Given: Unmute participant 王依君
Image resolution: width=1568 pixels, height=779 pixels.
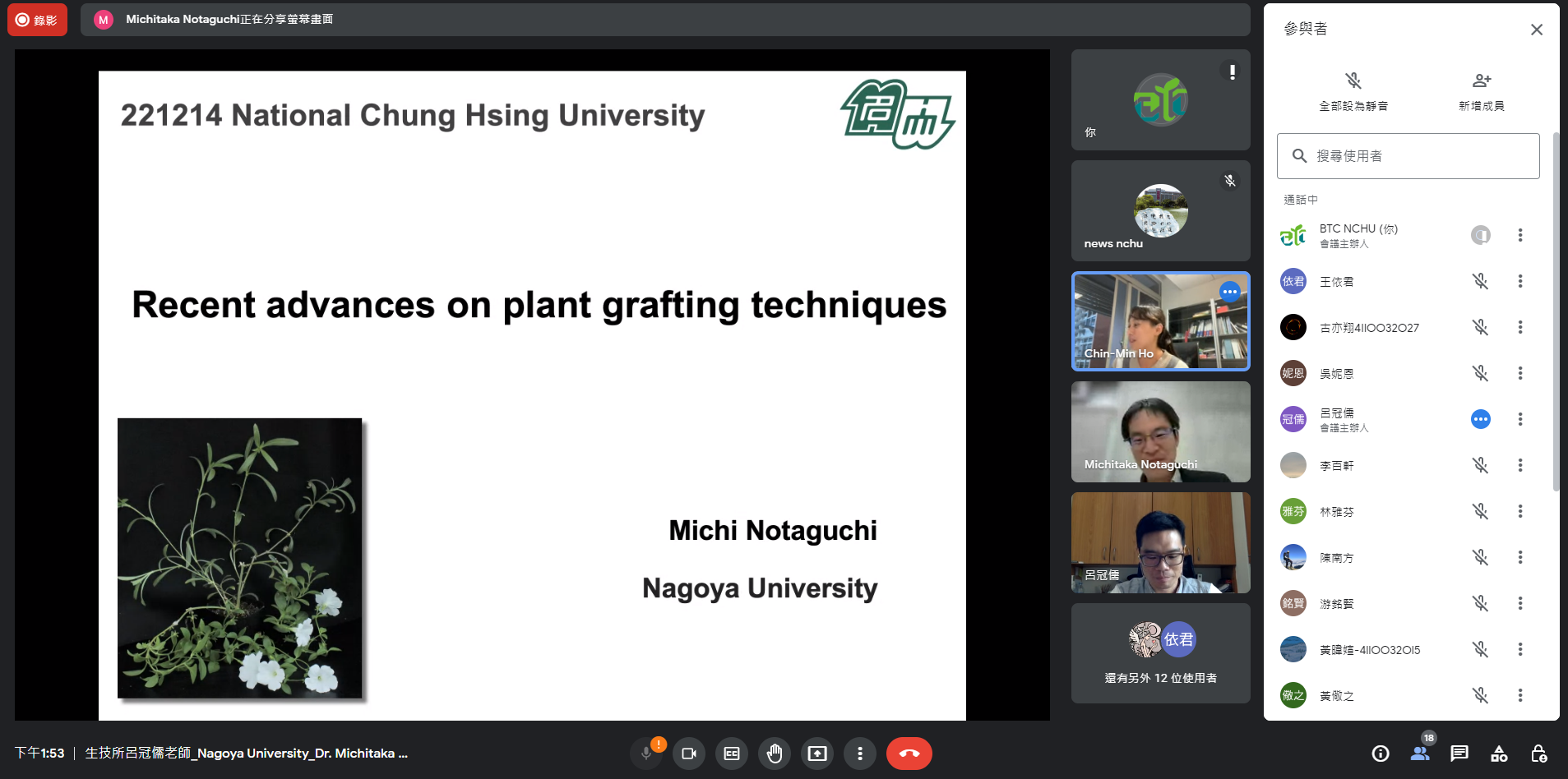Looking at the screenshot, I should pos(1481,281).
